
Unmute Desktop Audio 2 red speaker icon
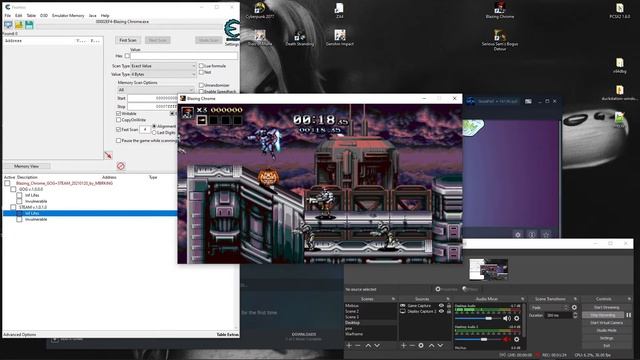tap(507, 339)
